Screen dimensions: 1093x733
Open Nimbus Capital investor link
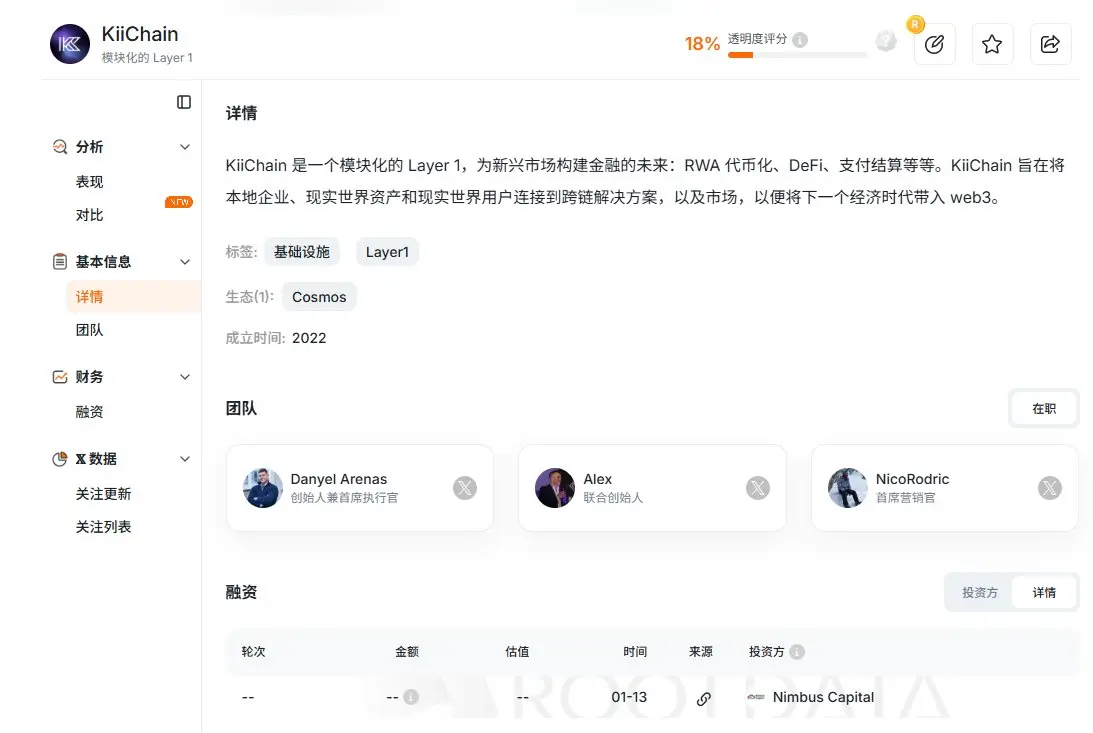coord(823,697)
